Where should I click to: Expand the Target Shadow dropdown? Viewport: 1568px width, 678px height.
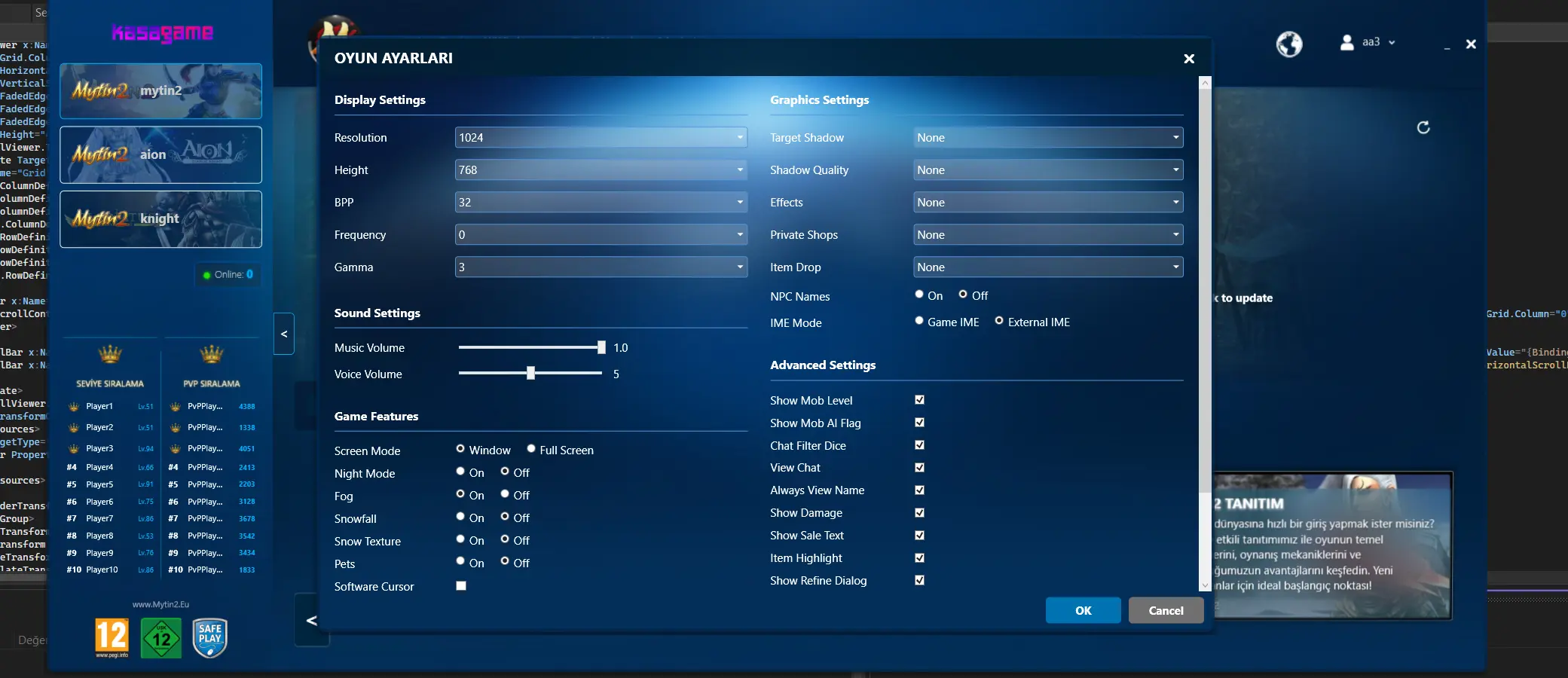click(x=1047, y=138)
